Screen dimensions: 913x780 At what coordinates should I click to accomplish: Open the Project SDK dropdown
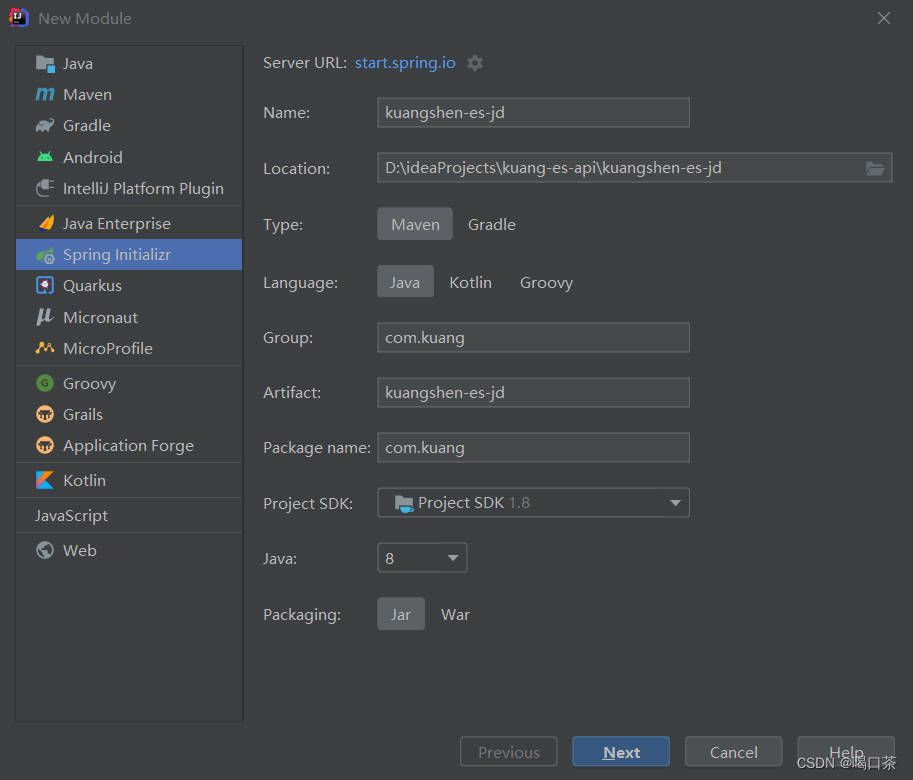533,502
